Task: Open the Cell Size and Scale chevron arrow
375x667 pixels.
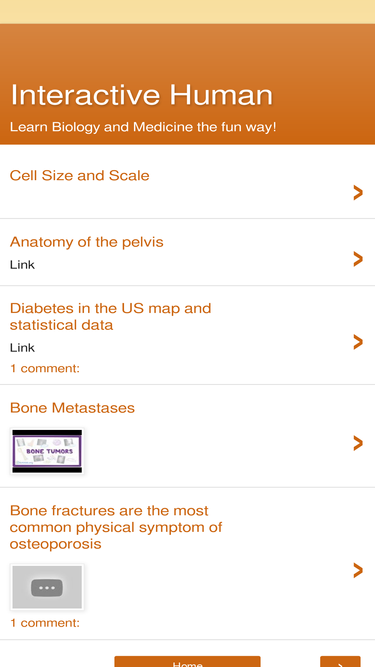Action: [x=358, y=193]
